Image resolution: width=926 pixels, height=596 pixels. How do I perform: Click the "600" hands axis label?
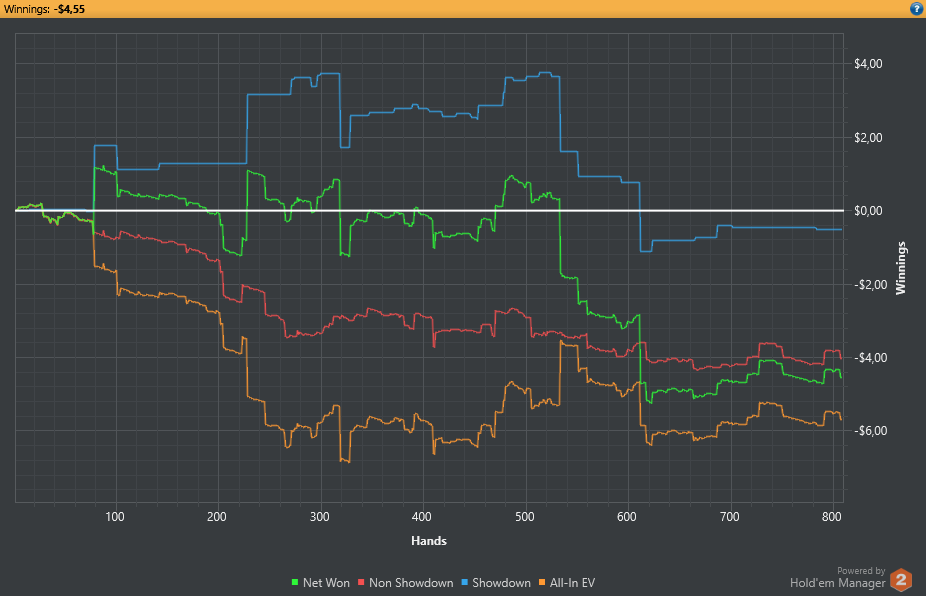[x=627, y=517]
